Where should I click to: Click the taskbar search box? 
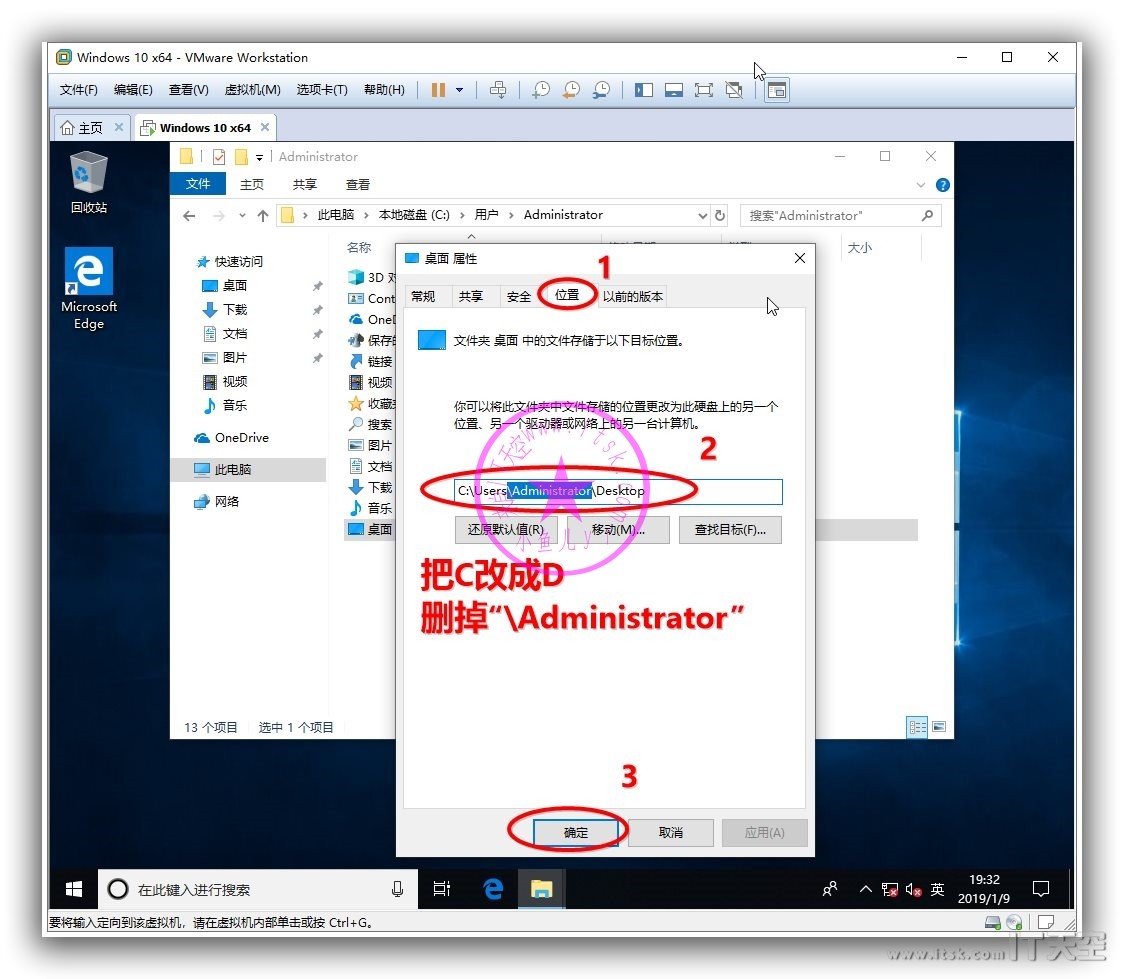click(257, 889)
